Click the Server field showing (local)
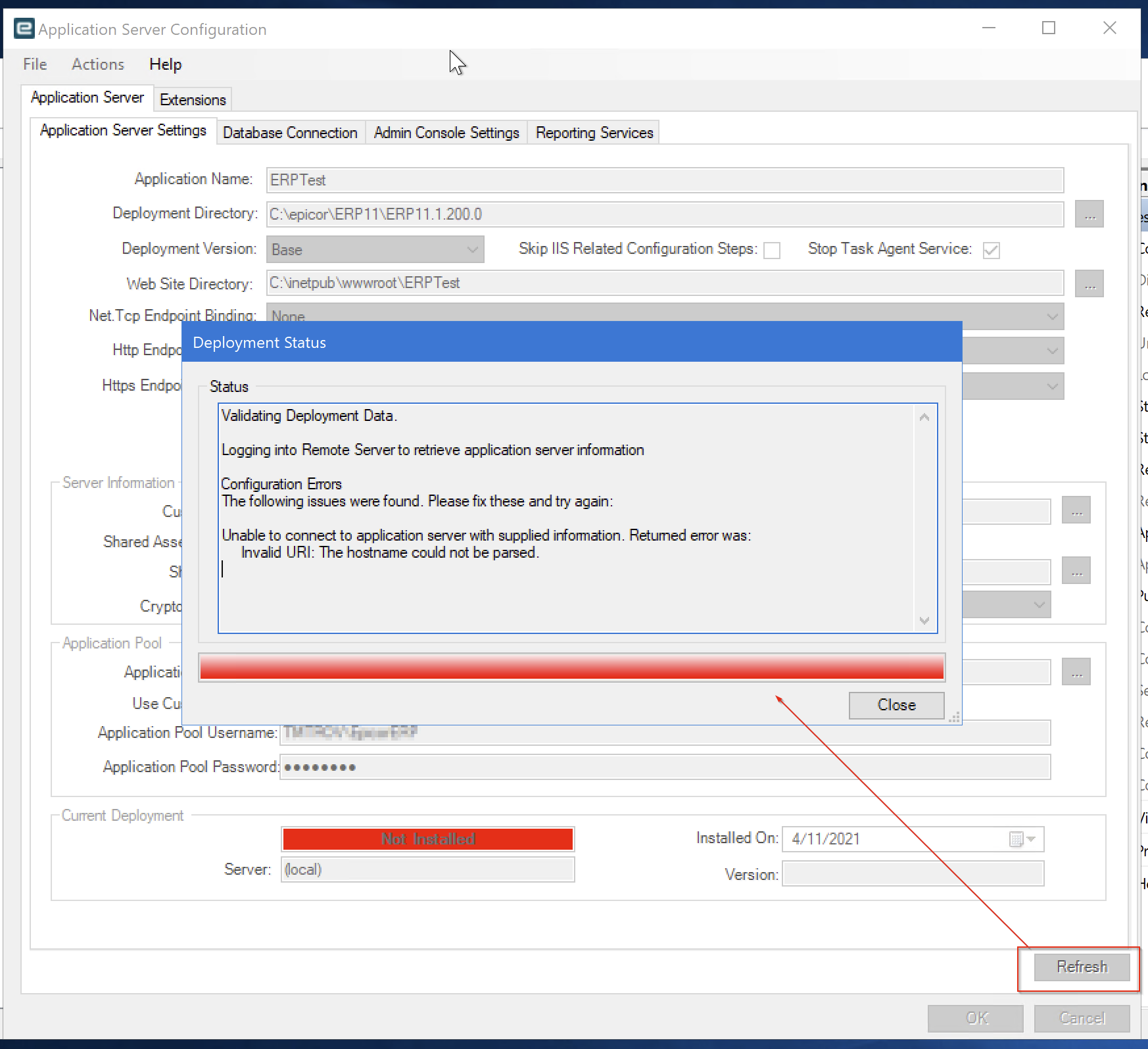Screen dimensions: 1148x1049 (x=427, y=869)
